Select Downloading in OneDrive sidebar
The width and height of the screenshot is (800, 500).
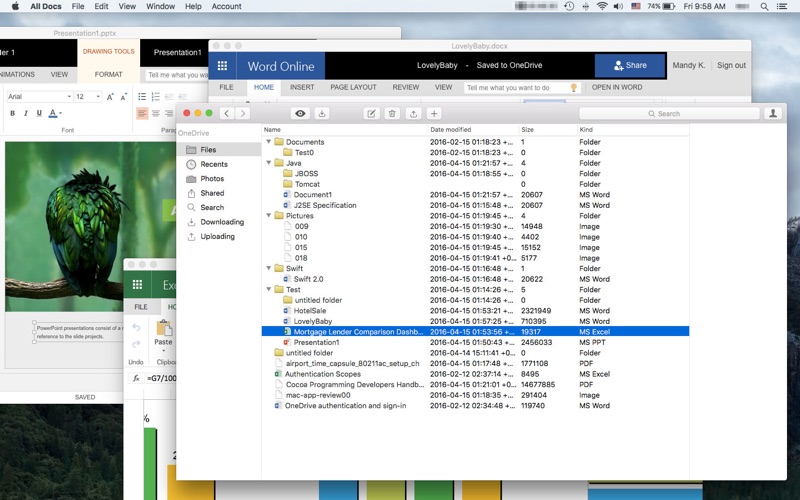(x=218, y=222)
